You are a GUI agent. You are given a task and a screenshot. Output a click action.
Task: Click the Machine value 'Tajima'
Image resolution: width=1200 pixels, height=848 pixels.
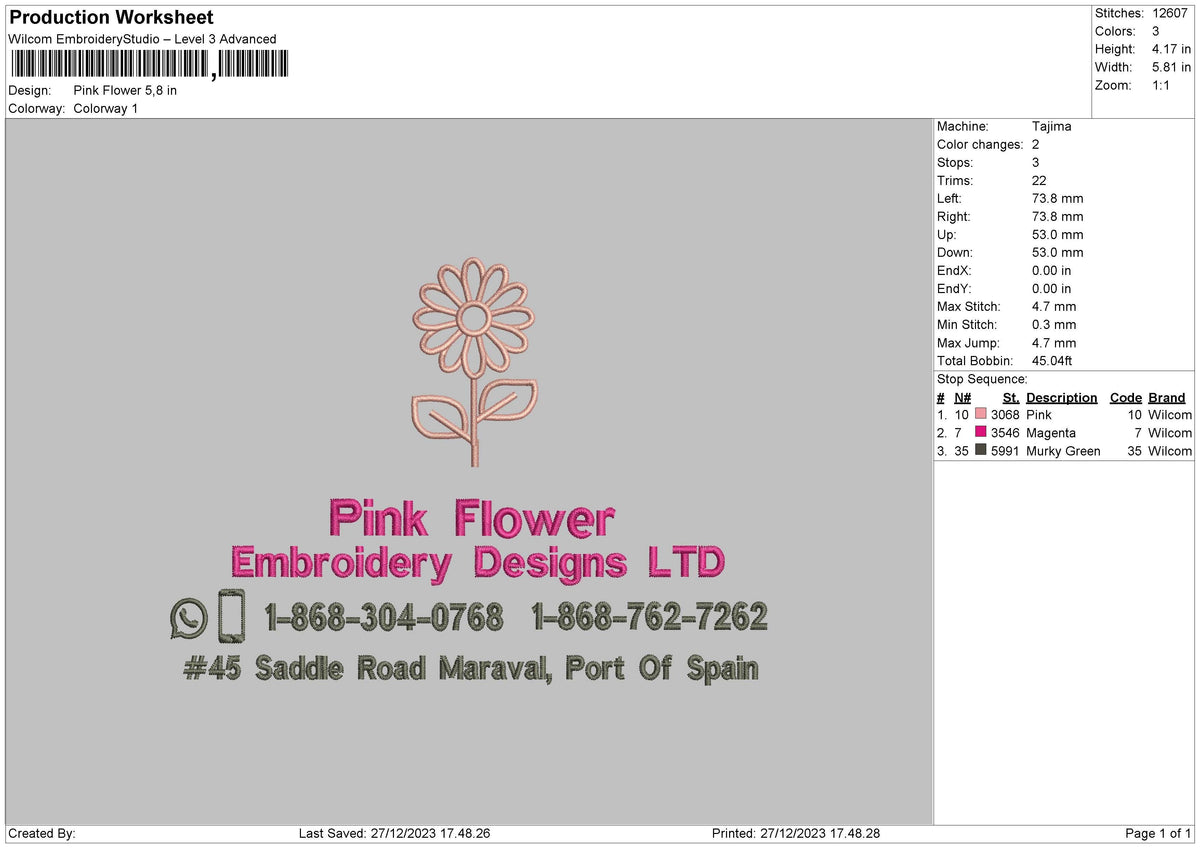(x=1051, y=126)
